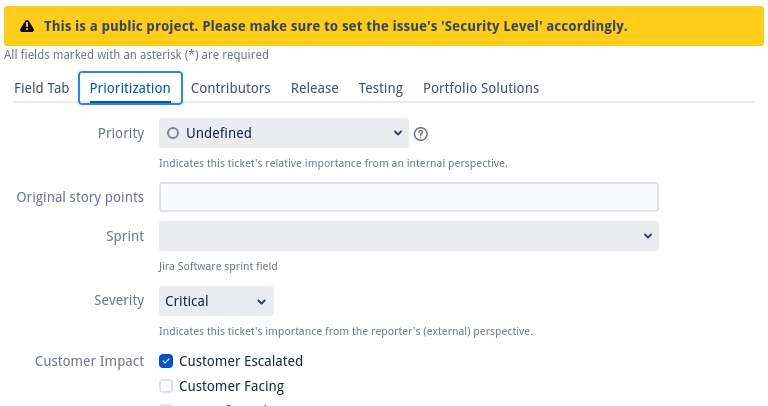The height and width of the screenshot is (406, 768).
Task: Open the Severity dropdown set to Critical
Action: [216, 301]
